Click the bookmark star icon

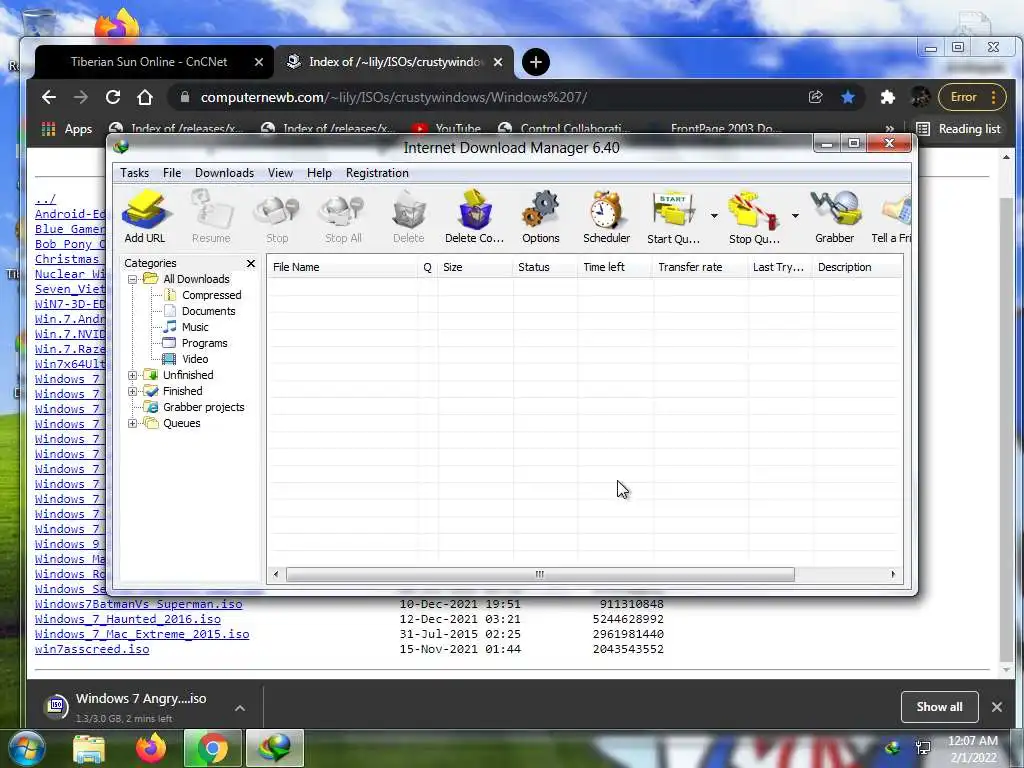(x=848, y=97)
